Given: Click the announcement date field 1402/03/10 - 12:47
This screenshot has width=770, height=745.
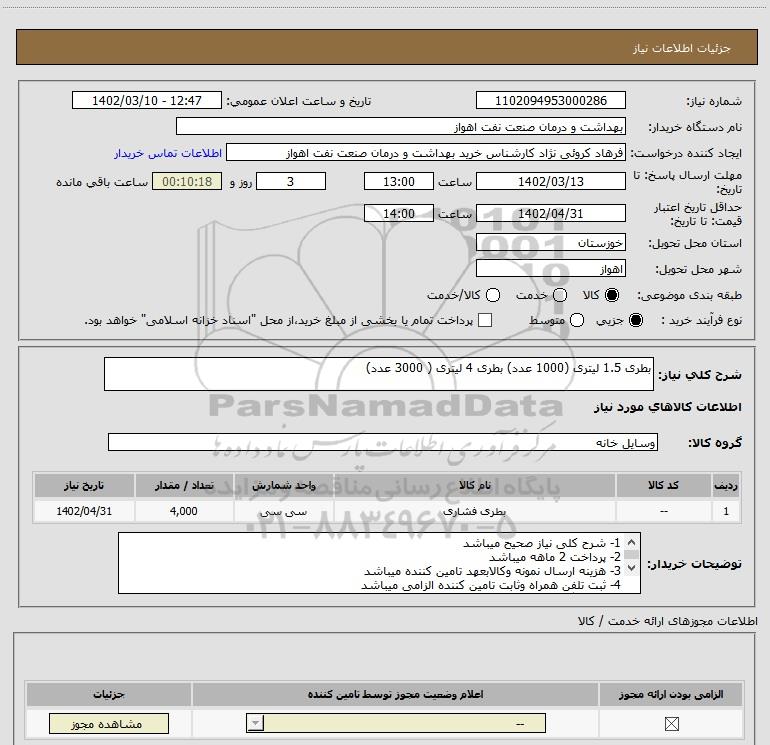Looking at the screenshot, I should [147, 101].
